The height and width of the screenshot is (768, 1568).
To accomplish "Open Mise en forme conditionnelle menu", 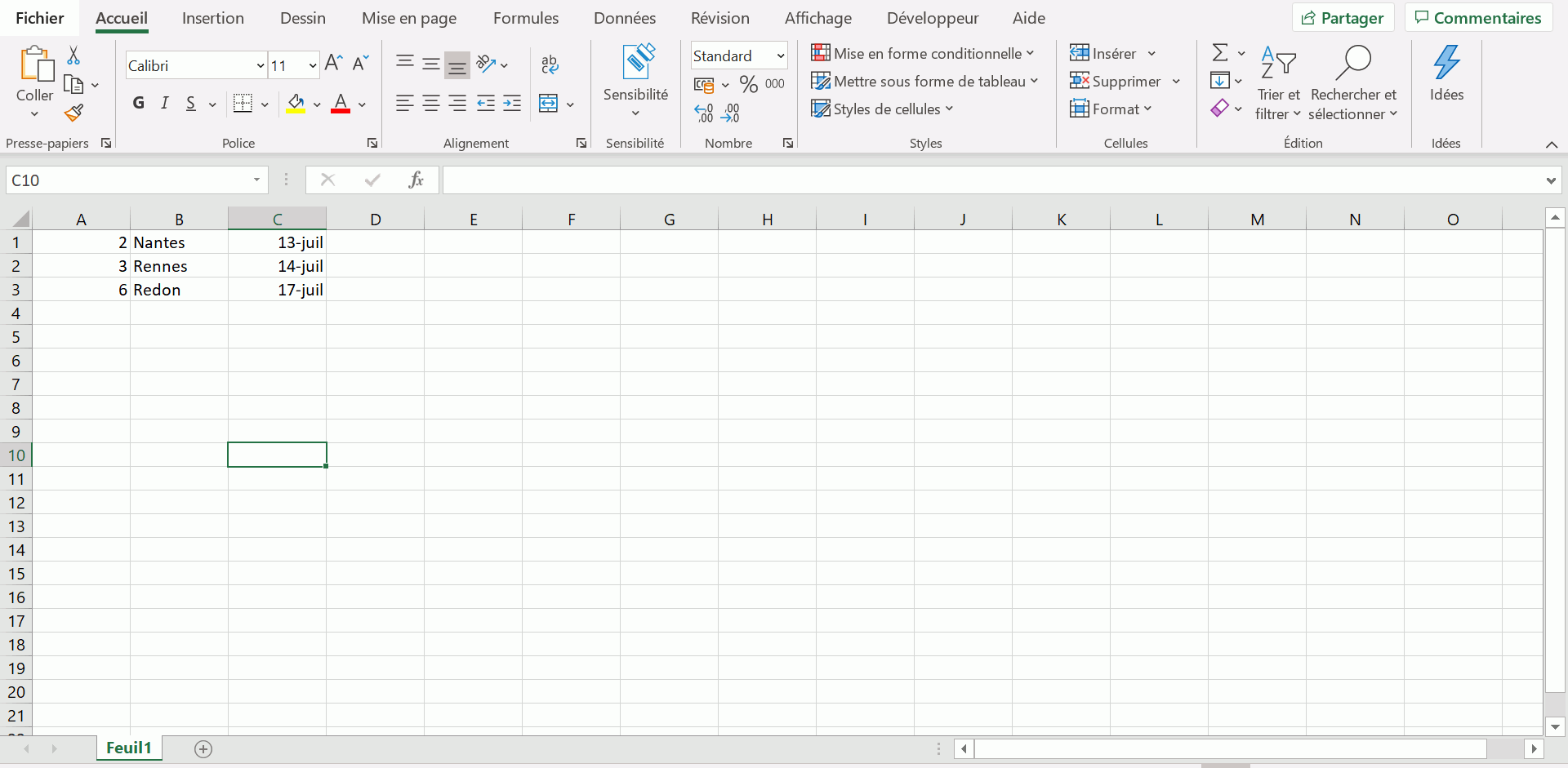I will click(x=923, y=54).
